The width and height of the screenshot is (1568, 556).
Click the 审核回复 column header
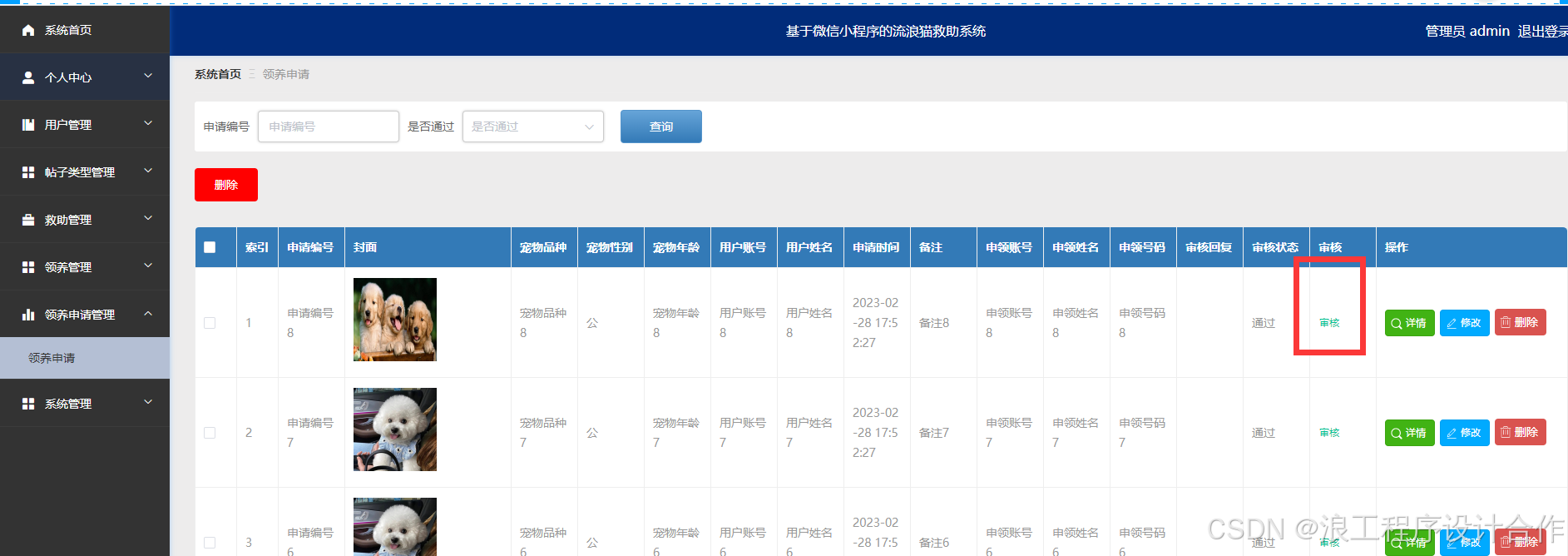1209,247
